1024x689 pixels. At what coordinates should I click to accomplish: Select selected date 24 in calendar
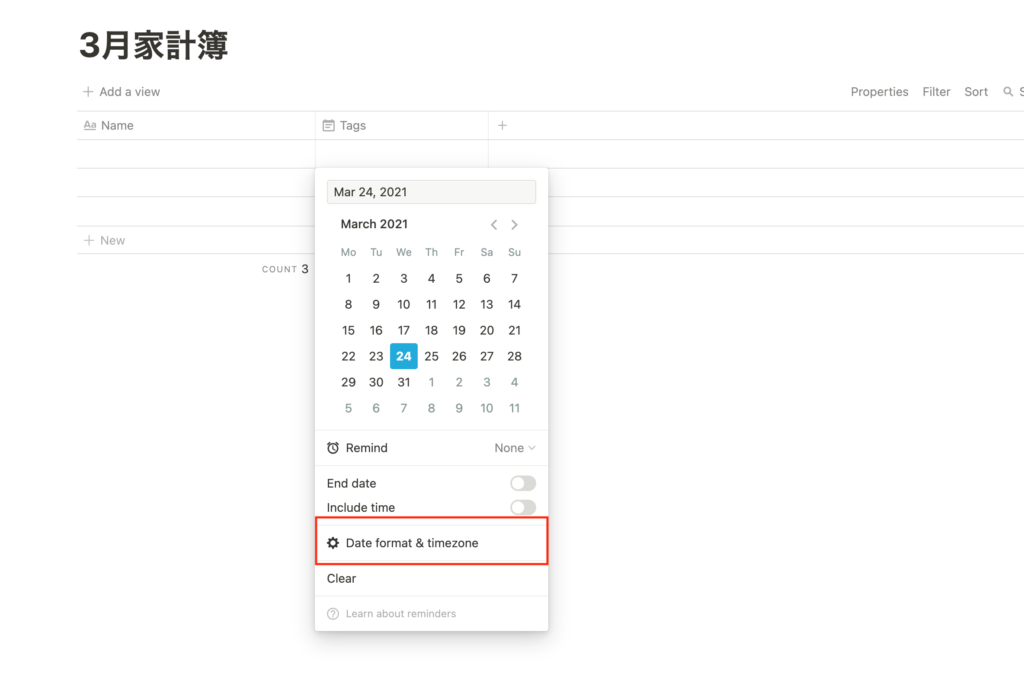tap(404, 356)
